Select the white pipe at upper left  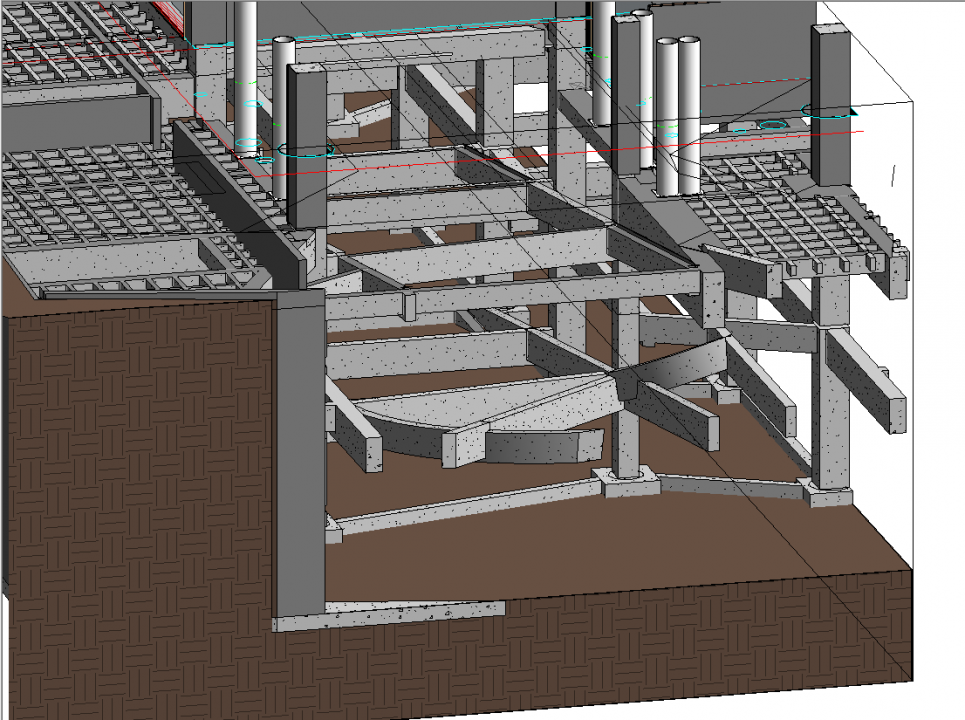tap(246, 70)
